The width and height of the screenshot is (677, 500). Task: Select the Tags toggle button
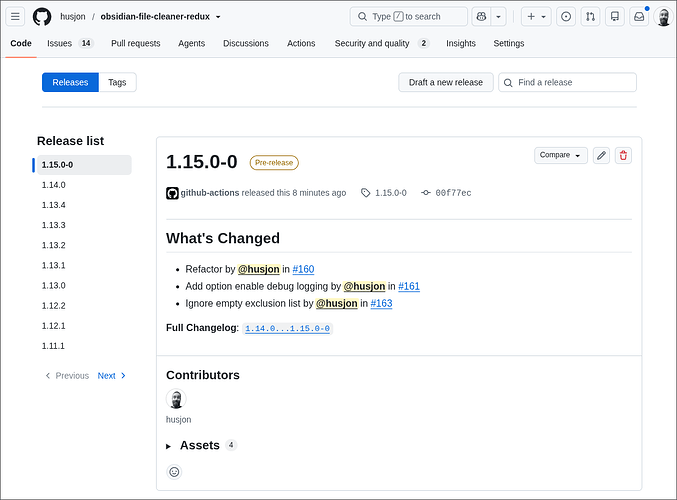pyautogui.click(x=117, y=82)
